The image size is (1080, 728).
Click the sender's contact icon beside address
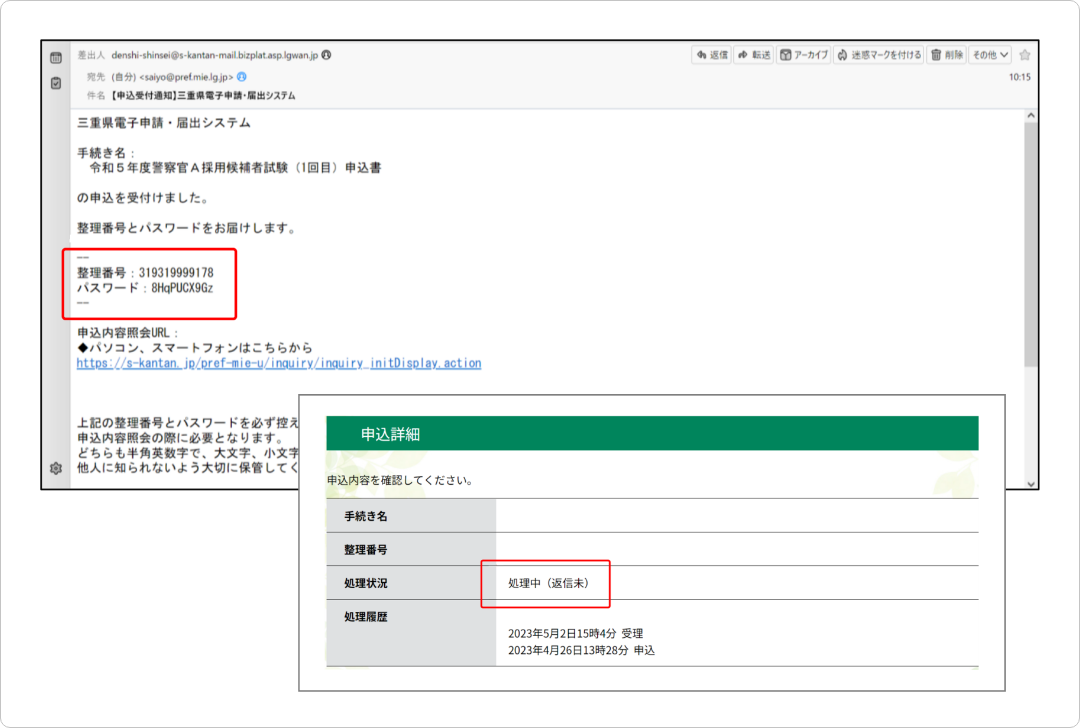tap(327, 55)
